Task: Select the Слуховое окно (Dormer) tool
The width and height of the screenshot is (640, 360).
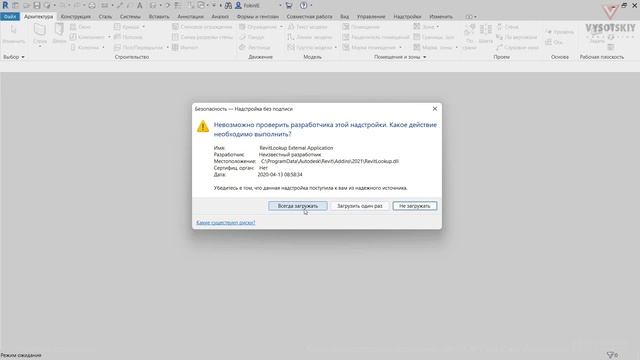Action: pos(518,47)
